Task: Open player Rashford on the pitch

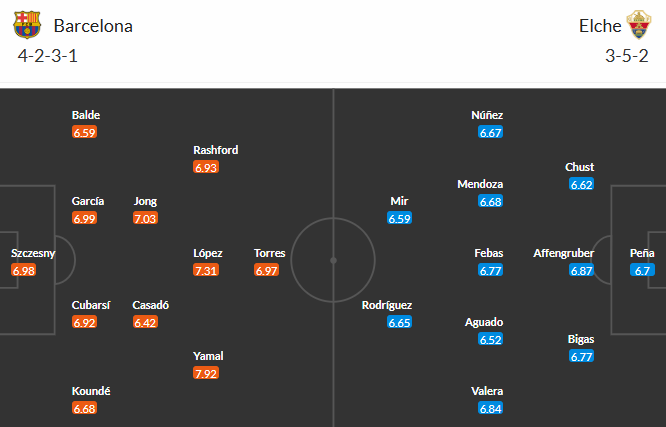Action: pyautogui.click(x=216, y=150)
